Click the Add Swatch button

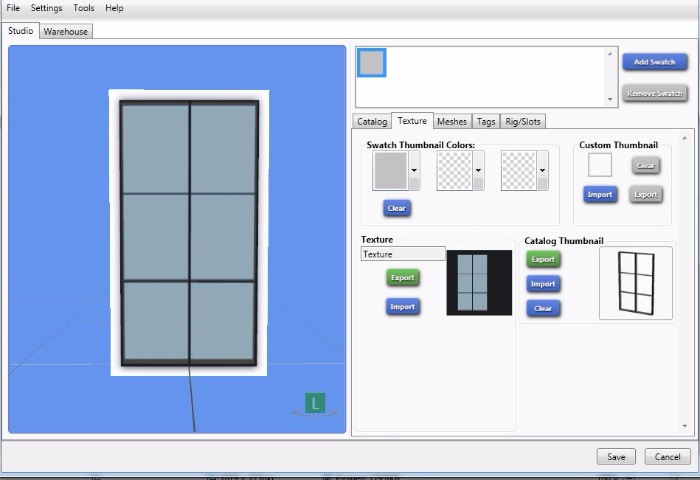[655, 62]
